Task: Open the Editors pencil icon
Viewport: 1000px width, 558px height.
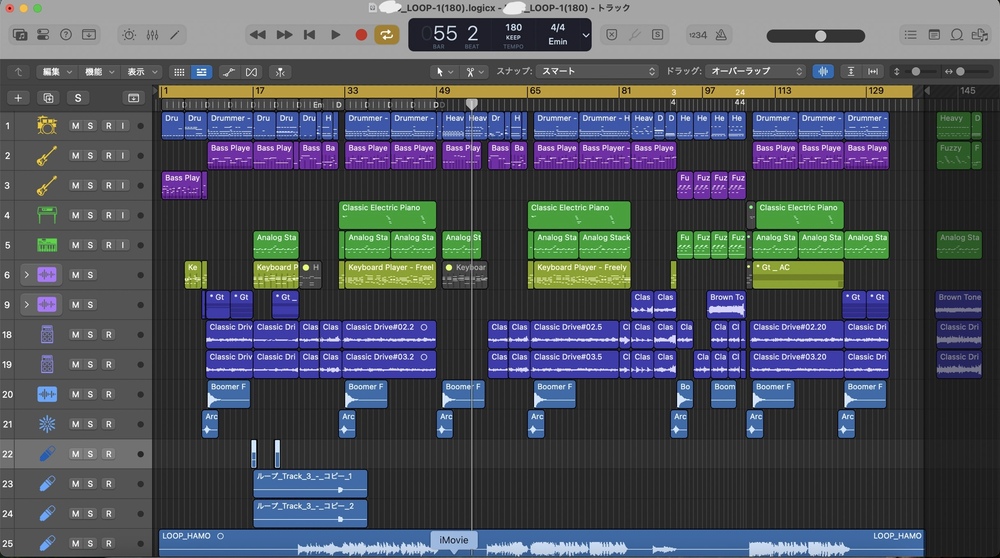Action: tap(176, 34)
